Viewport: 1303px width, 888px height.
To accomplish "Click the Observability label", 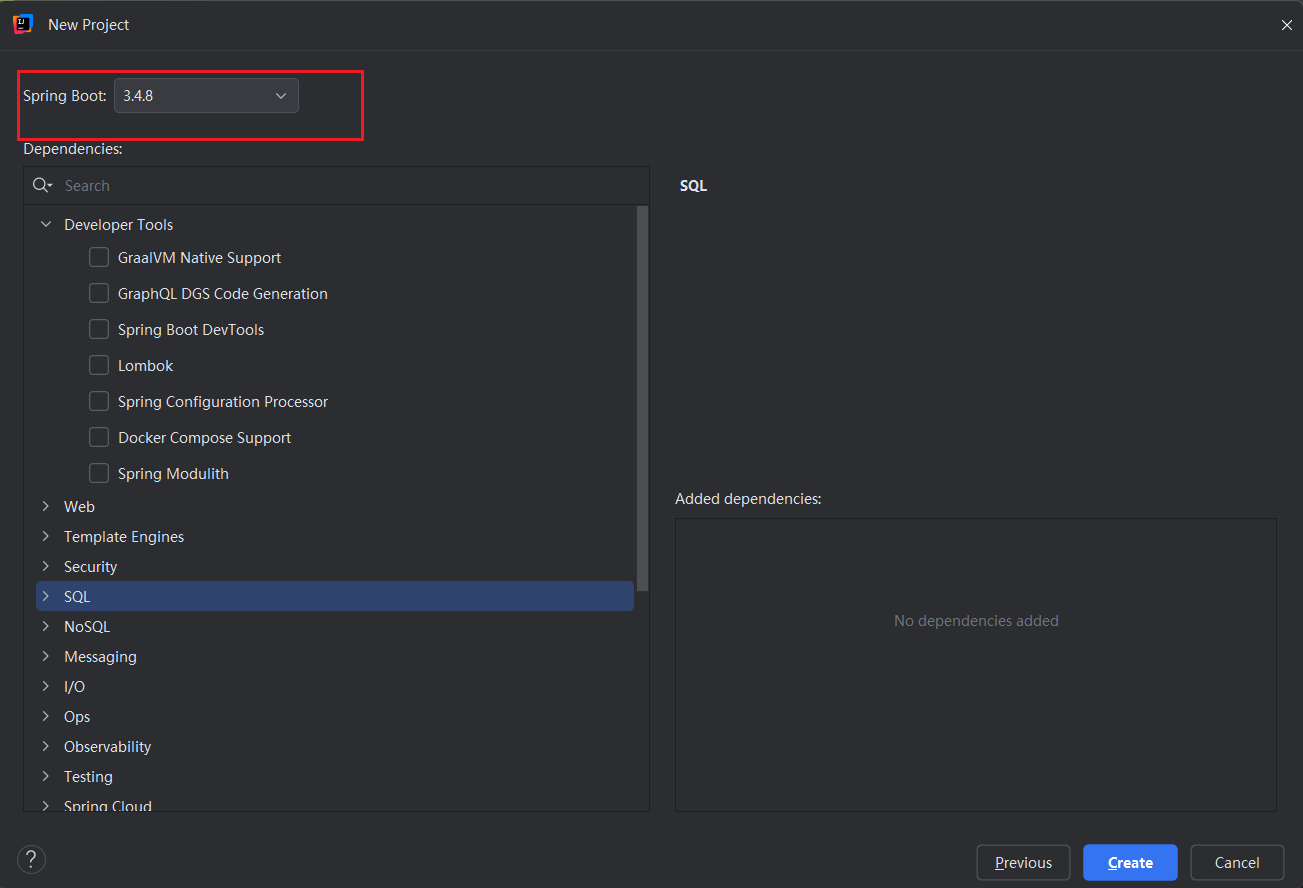I will (x=107, y=746).
